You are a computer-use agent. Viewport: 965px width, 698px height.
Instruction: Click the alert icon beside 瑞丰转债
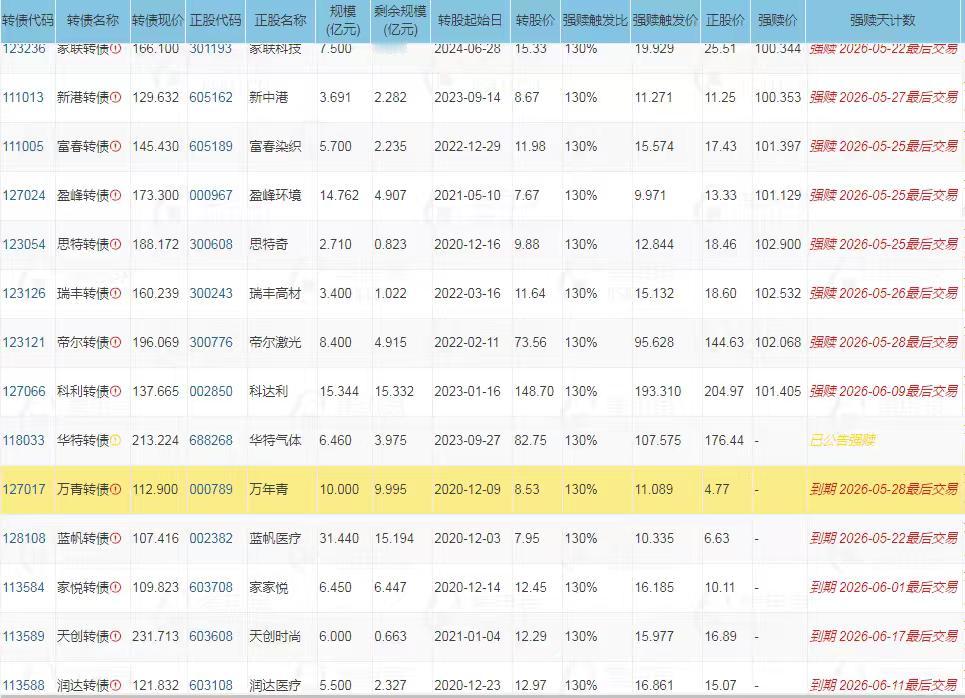click(116, 293)
